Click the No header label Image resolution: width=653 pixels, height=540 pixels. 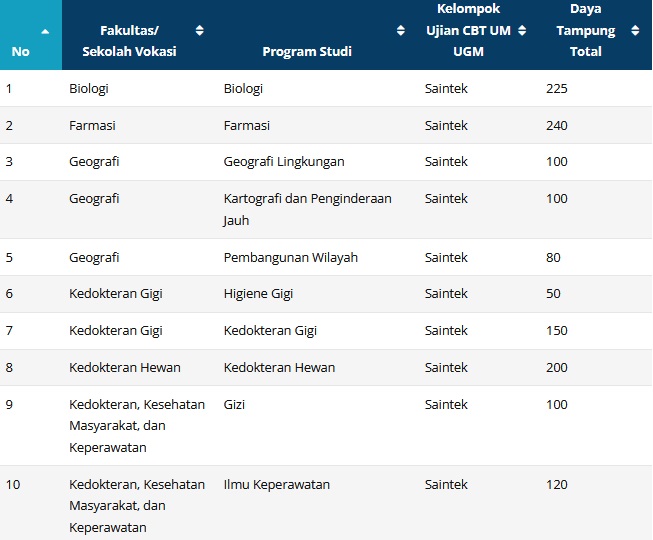(20, 51)
